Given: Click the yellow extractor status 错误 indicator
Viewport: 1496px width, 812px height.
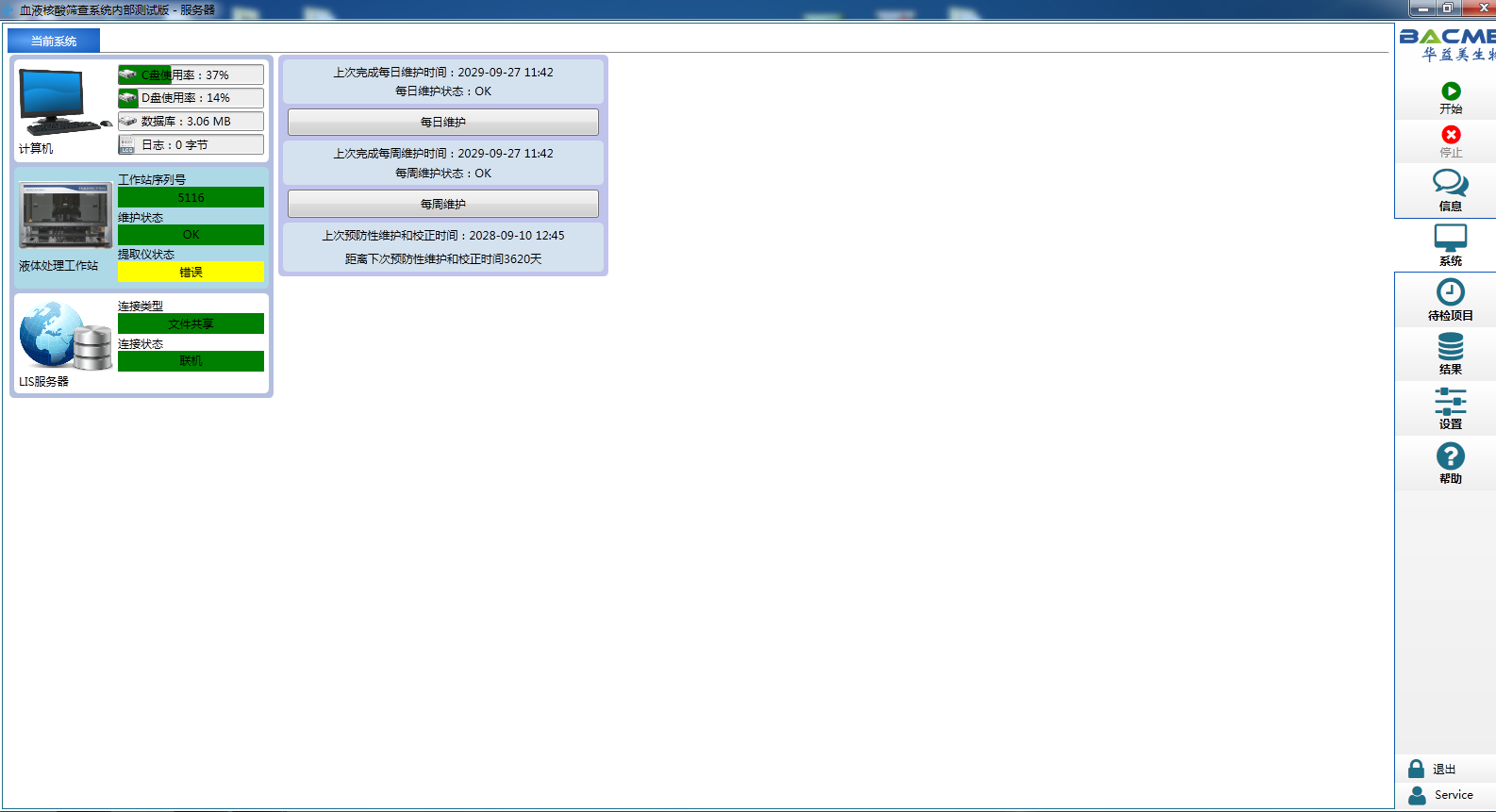Looking at the screenshot, I should click(191, 272).
